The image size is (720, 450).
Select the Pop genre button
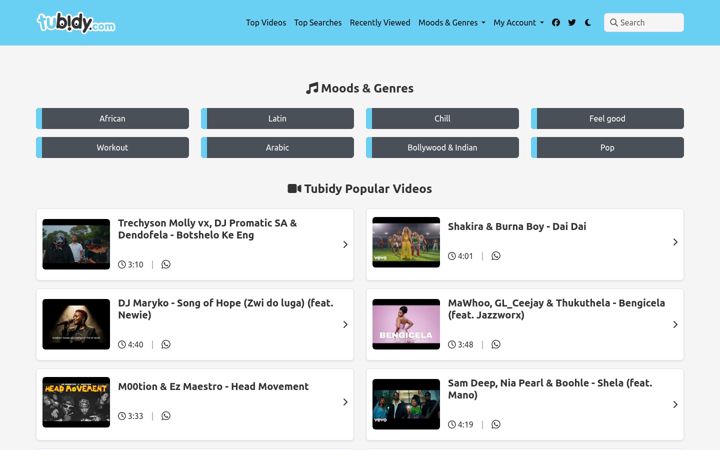coord(607,147)
